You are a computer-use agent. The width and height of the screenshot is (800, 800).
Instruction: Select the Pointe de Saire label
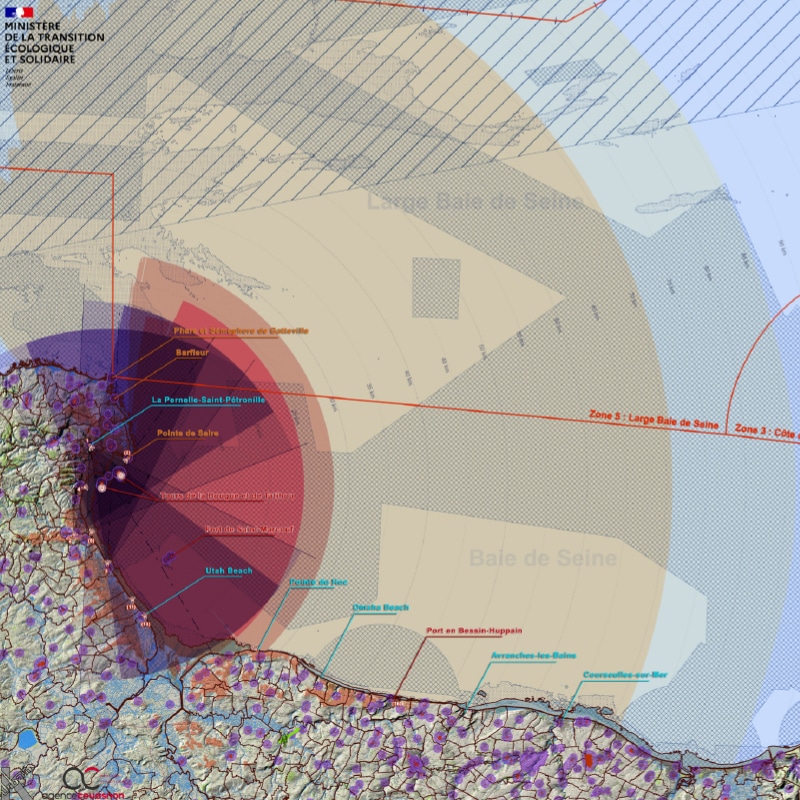pyautogui.click(x=188, y=434)
